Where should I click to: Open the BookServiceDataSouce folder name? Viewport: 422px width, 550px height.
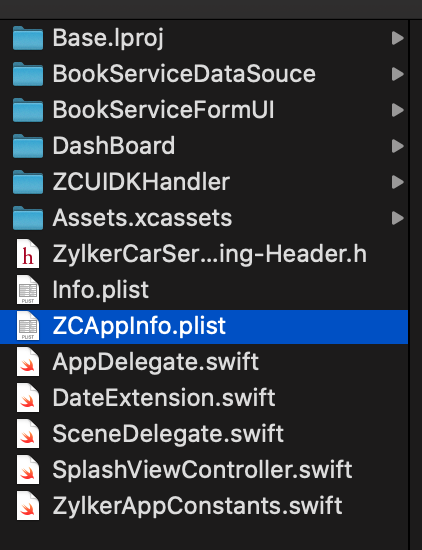click(x=184, y=74)
